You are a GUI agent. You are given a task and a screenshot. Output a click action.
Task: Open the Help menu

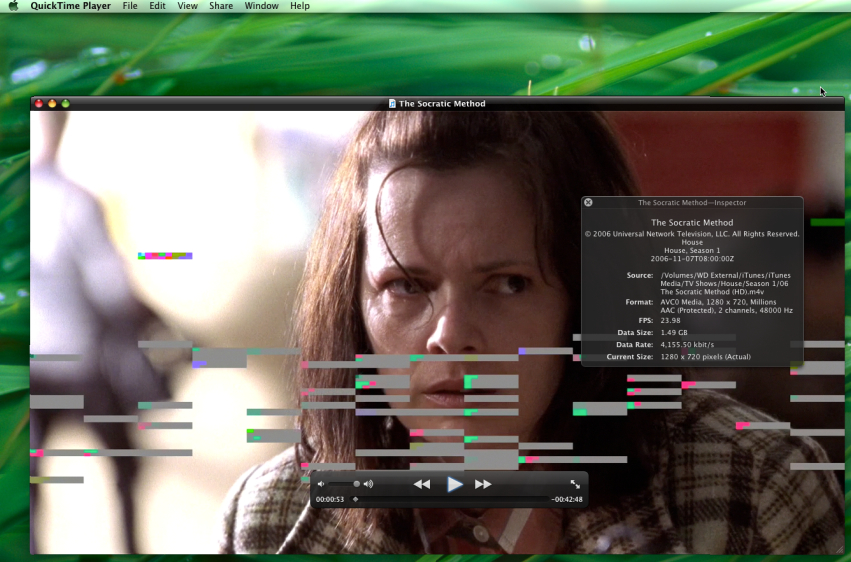click(300, 6)
